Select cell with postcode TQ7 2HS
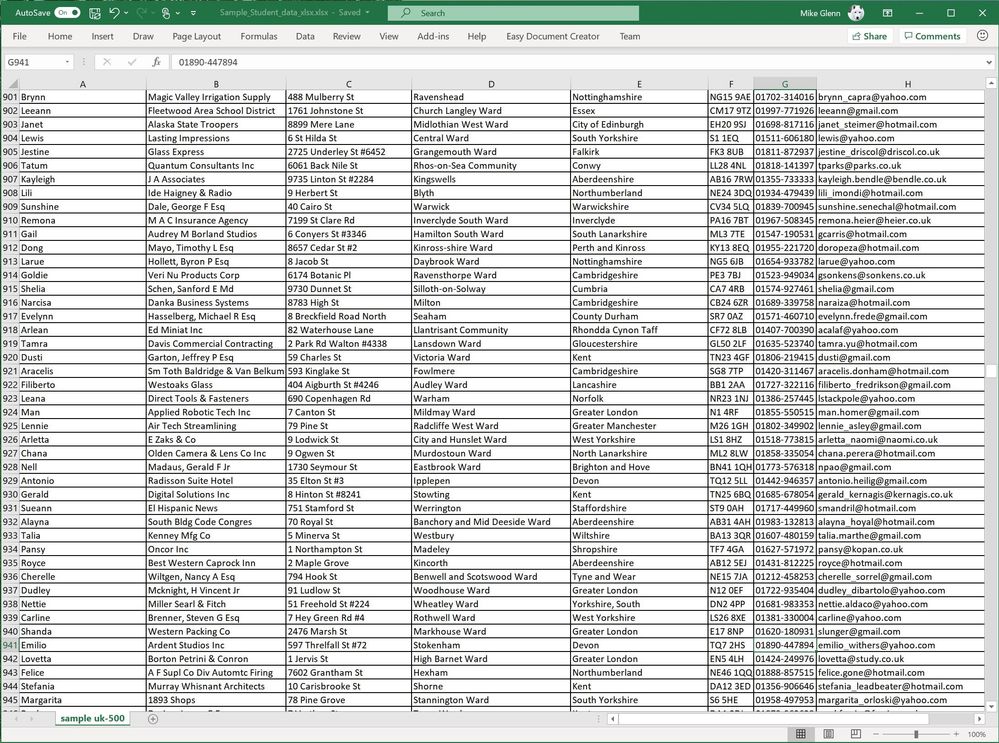The width and height of the screenshot is (999, 743). tap(731, 645)
